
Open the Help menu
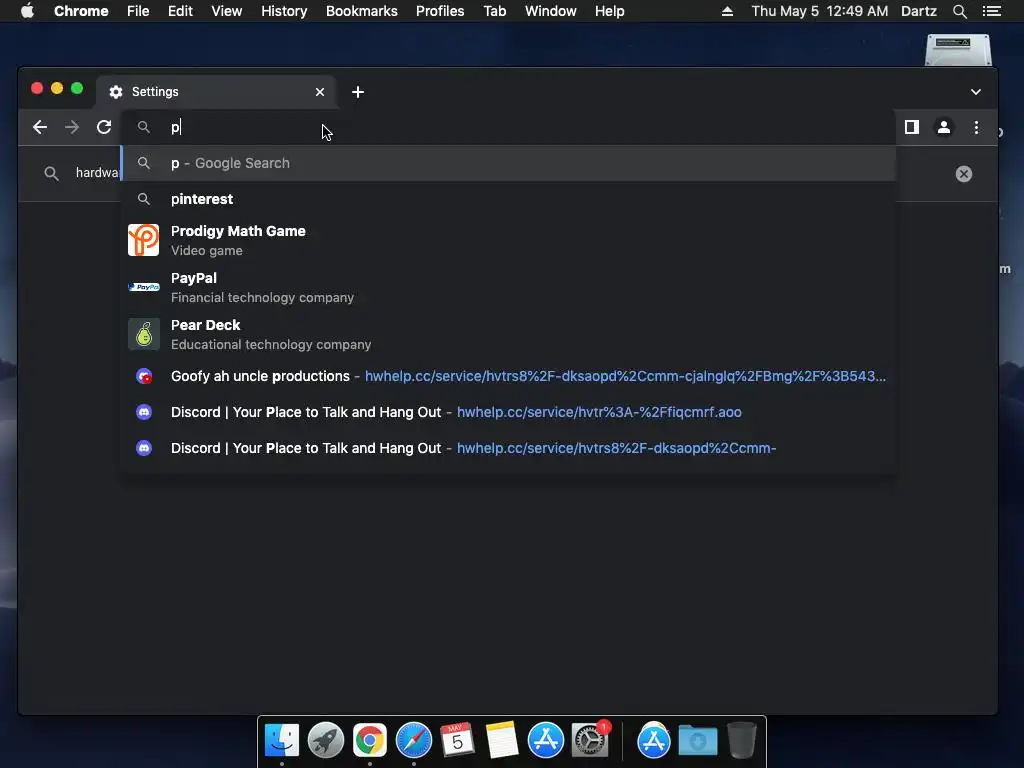pyautogui.click(x=609, y=11)
